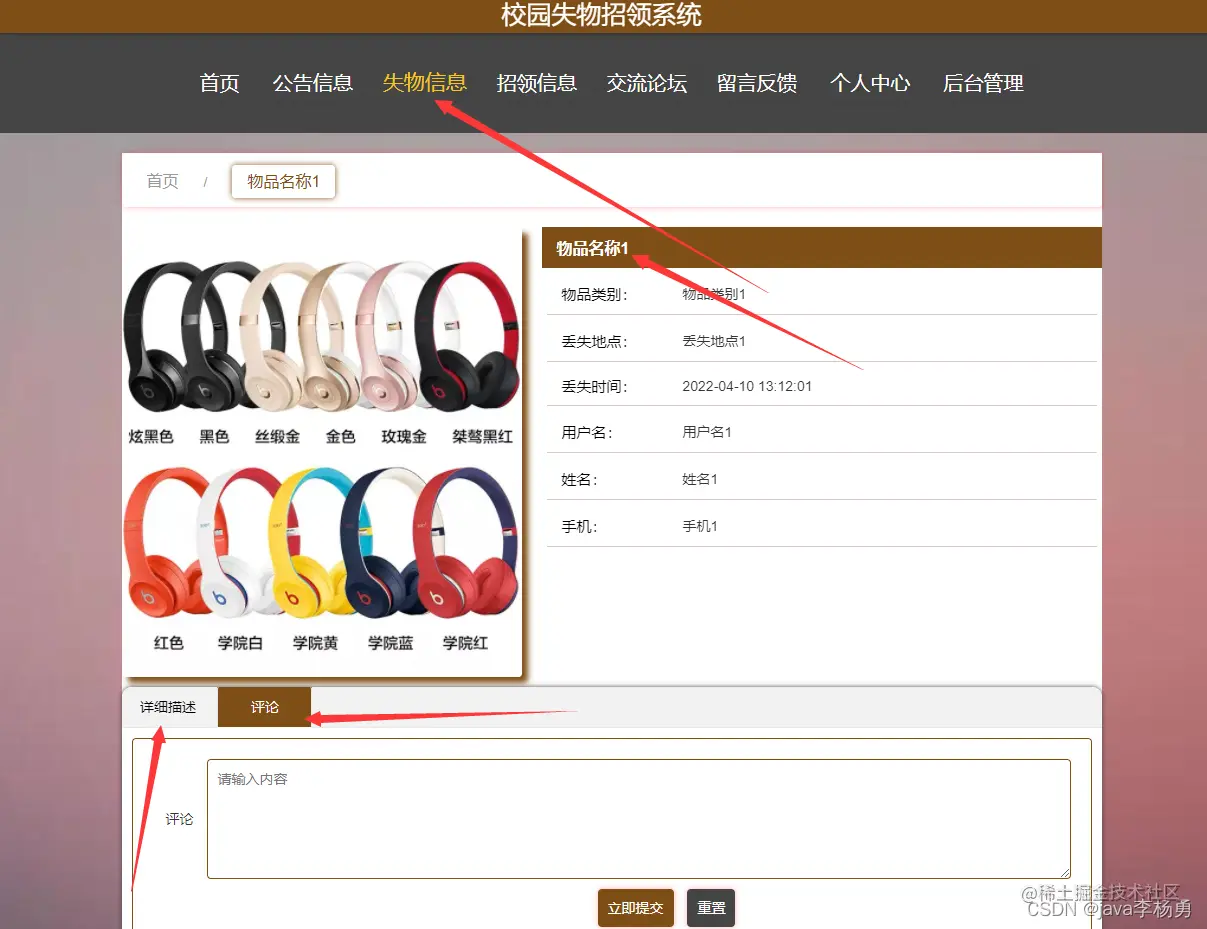Select the 失物信息 menu item
Viewport: 1207px width, 929px height.
click(425, 83)
